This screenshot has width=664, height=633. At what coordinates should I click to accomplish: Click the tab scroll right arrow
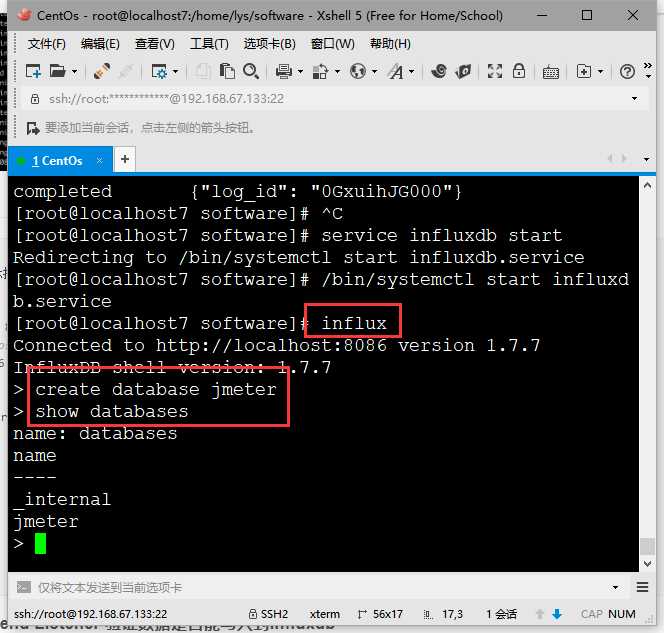(x=624, y=159)
